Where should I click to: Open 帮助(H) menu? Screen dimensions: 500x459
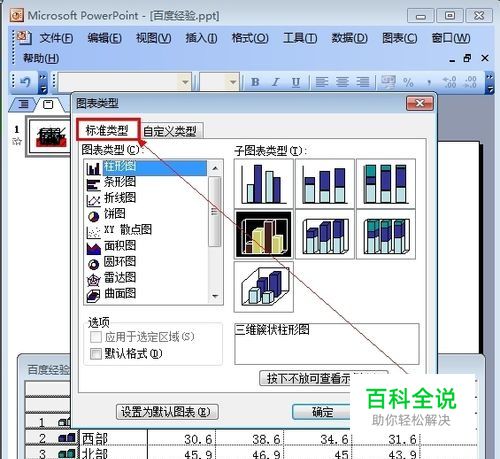click(x=41, y=59)
